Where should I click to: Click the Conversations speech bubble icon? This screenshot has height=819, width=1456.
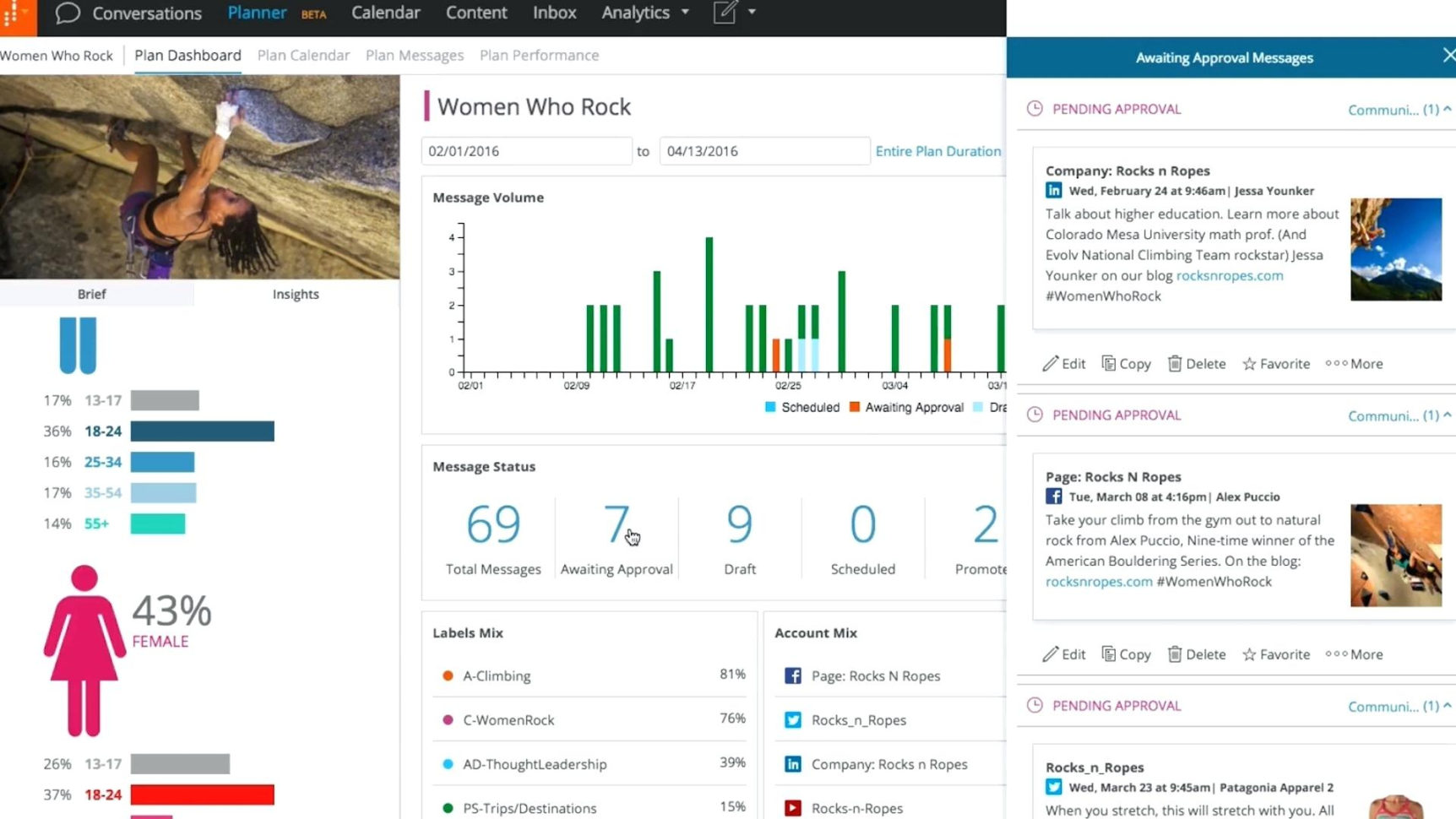(68, 13)
